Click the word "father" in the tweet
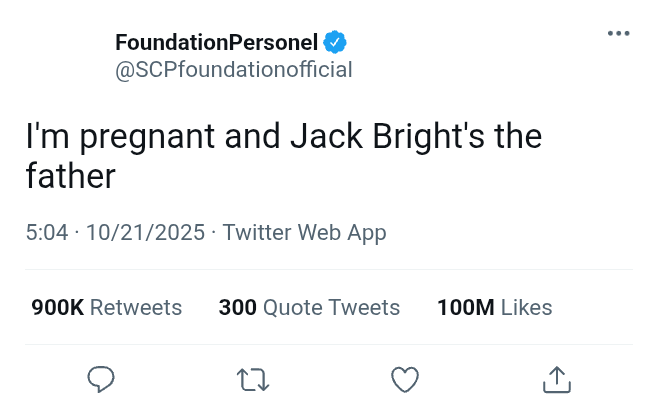Viewport: 658px width, 415px height. 71,177
